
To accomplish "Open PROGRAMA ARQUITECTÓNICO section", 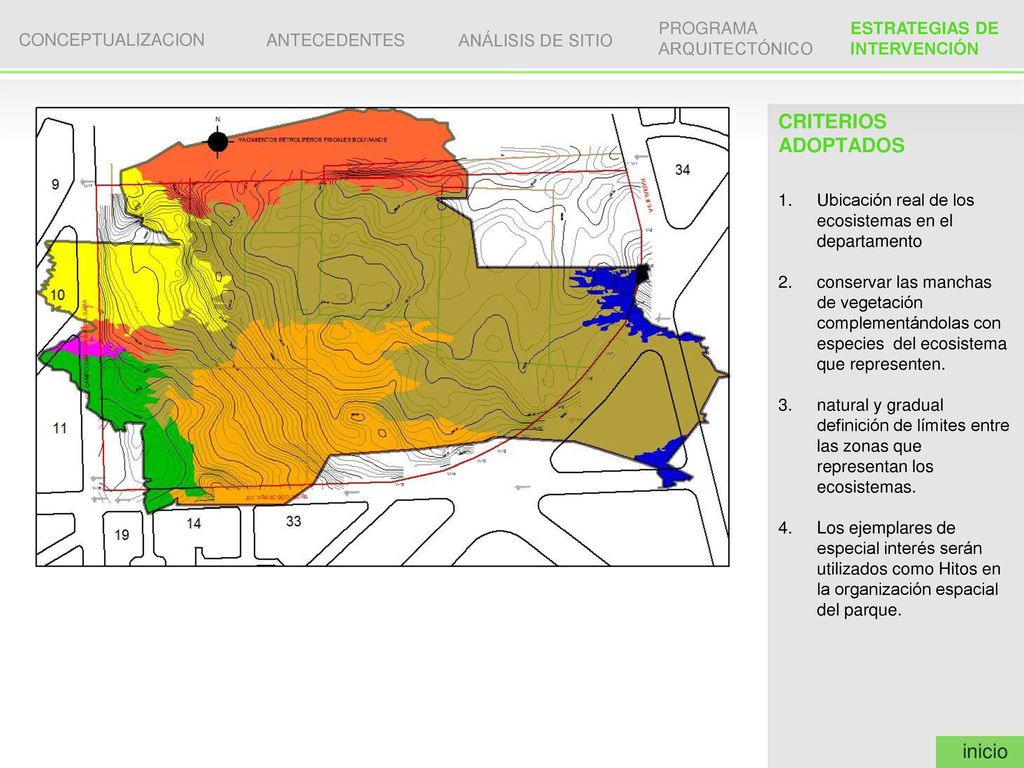I will pos(735,39).
